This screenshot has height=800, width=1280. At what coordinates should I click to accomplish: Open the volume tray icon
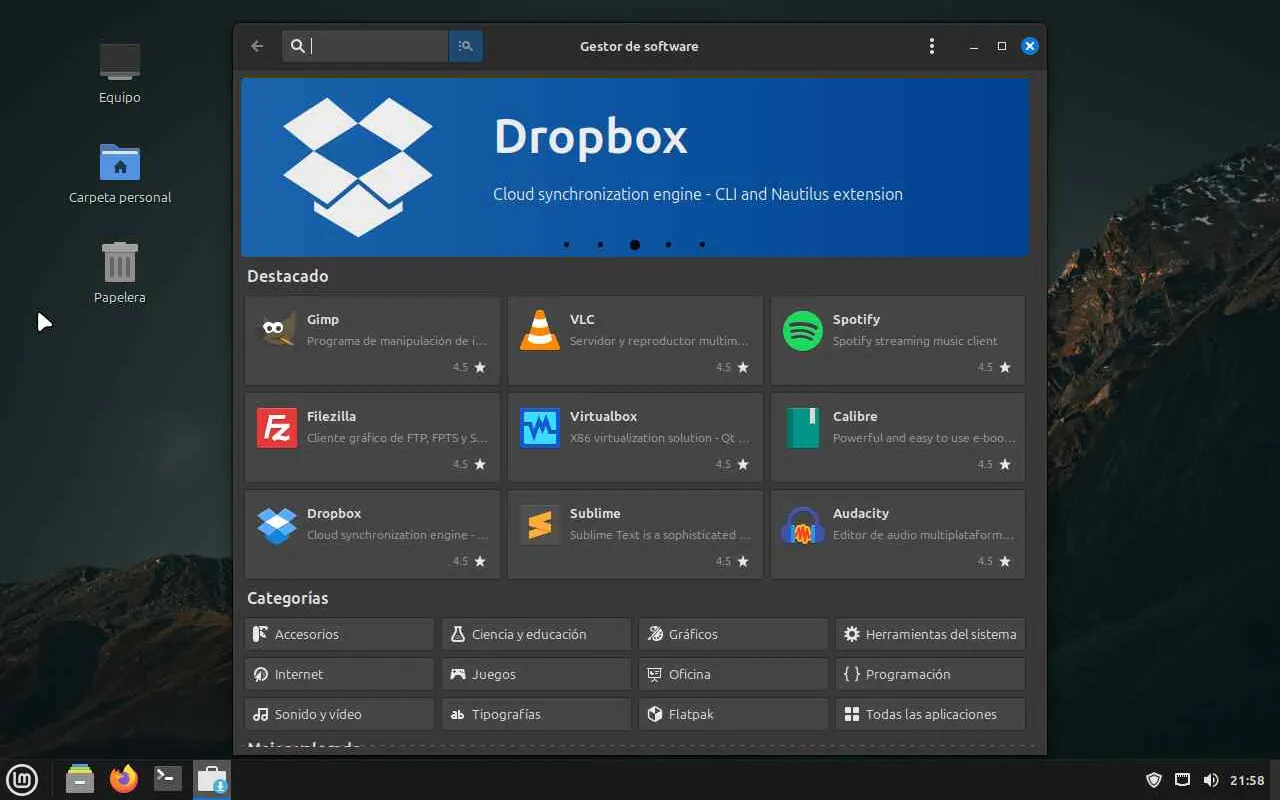pyautogui.click(x=1211, y=780)
